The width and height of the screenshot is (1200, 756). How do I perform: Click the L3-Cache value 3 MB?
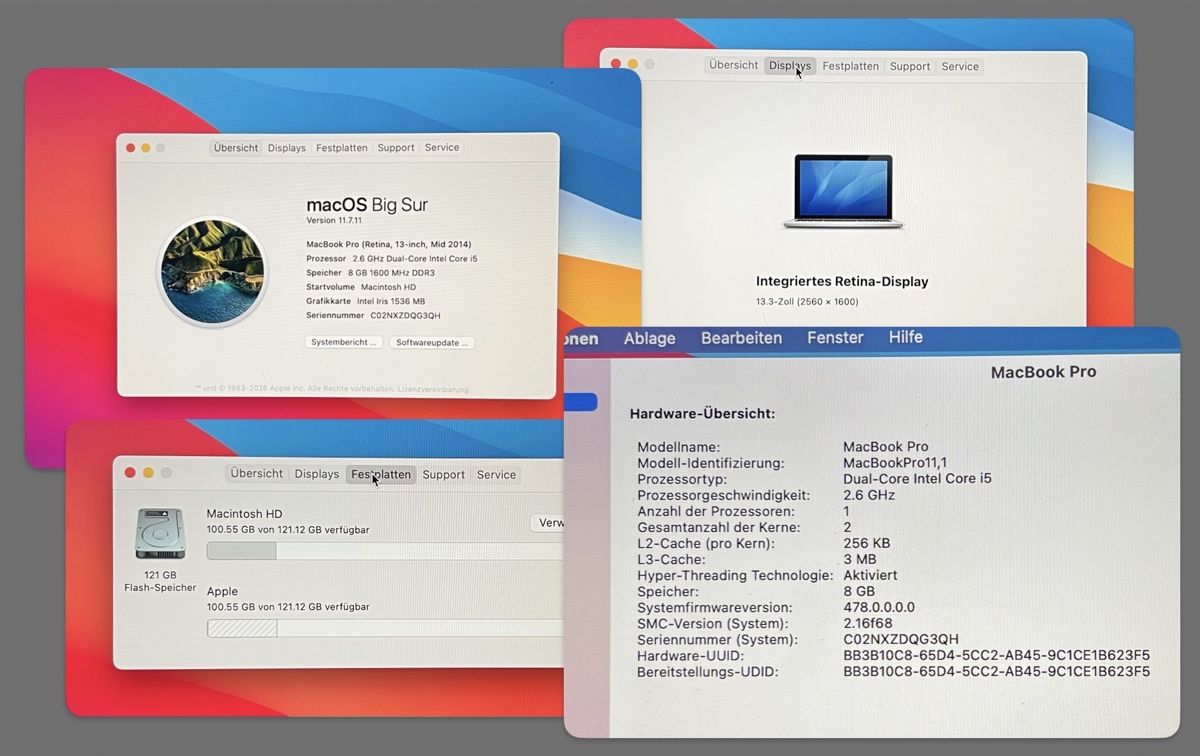point(860,559)
